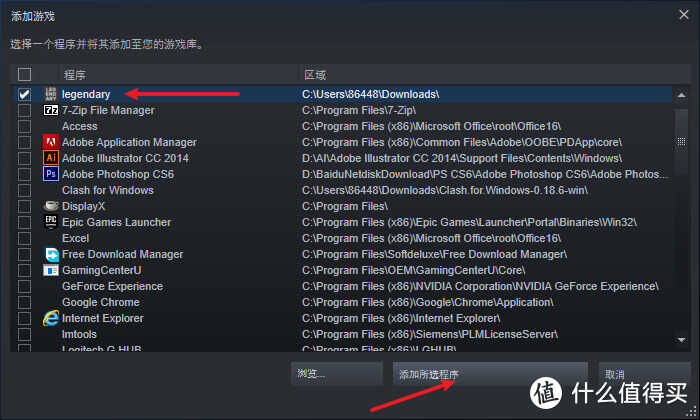Click the Epic Games Launcher icon
The image size is (700, 420).
pyautogui.click(x=51, y=222)
